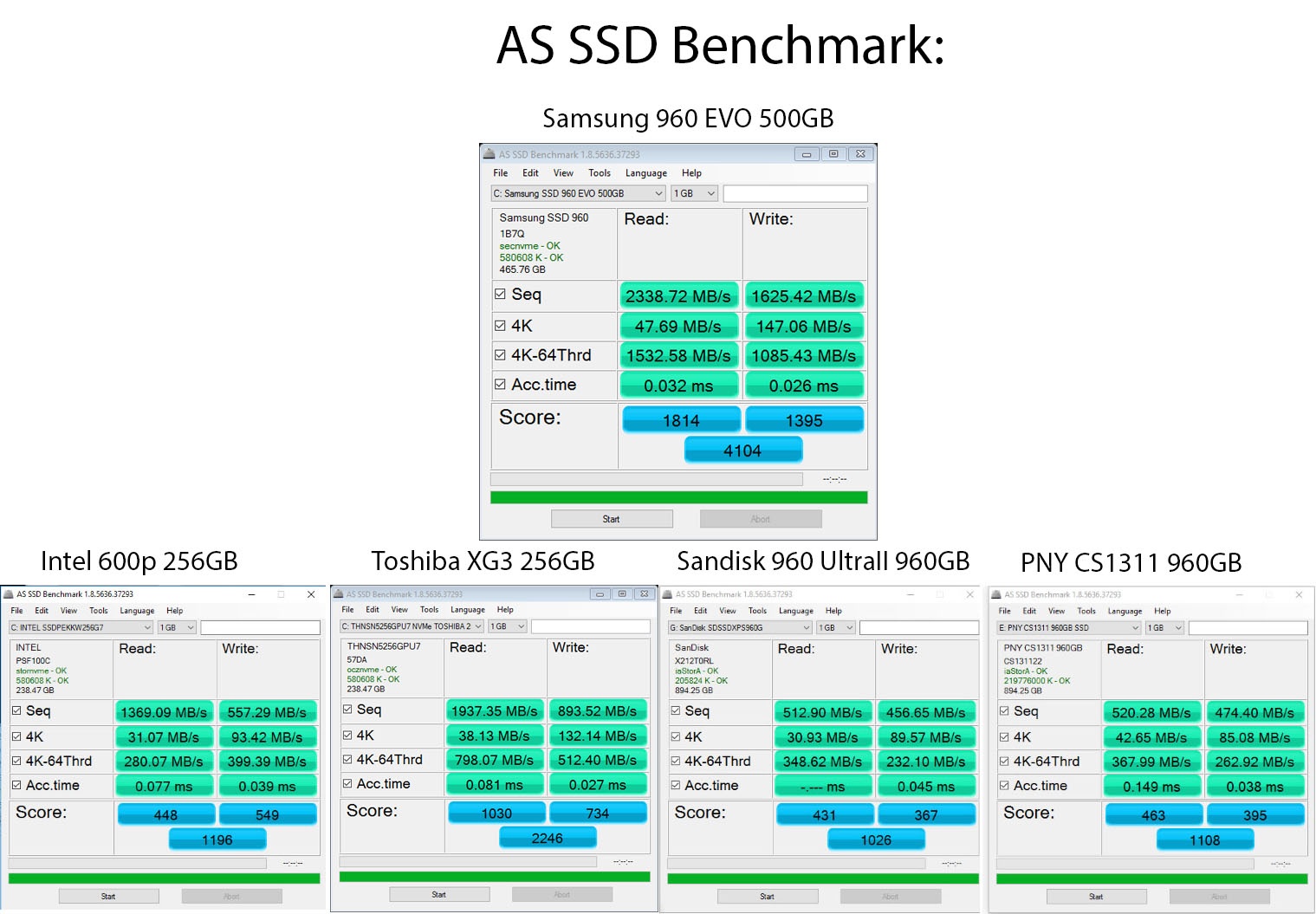Click the AS SSD app icon in the Samsung window title bar
The height and width of the screenshot is (914, 1316).
[489, 154]
